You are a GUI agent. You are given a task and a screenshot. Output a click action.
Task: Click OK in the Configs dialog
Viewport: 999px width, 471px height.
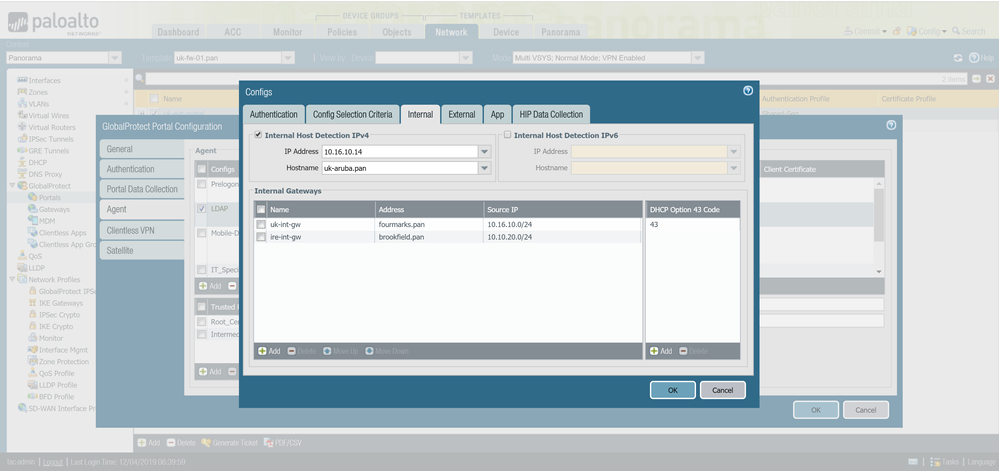coord(672,390)
